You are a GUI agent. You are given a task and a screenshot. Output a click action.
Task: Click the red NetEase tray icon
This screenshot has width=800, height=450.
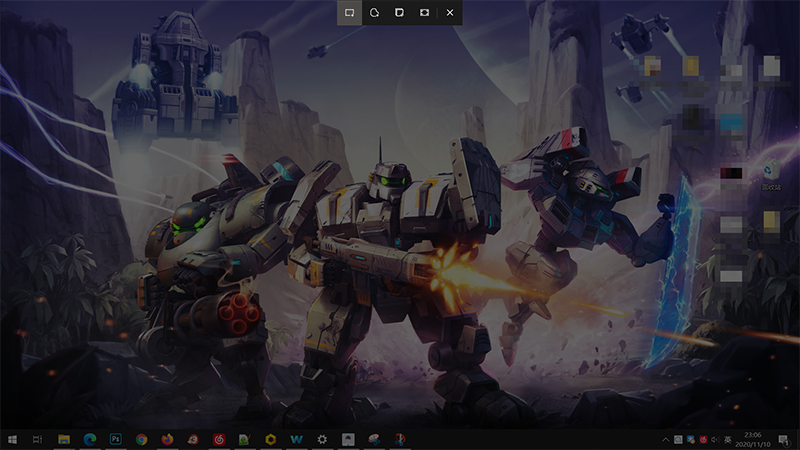click(x=703, y=439)
